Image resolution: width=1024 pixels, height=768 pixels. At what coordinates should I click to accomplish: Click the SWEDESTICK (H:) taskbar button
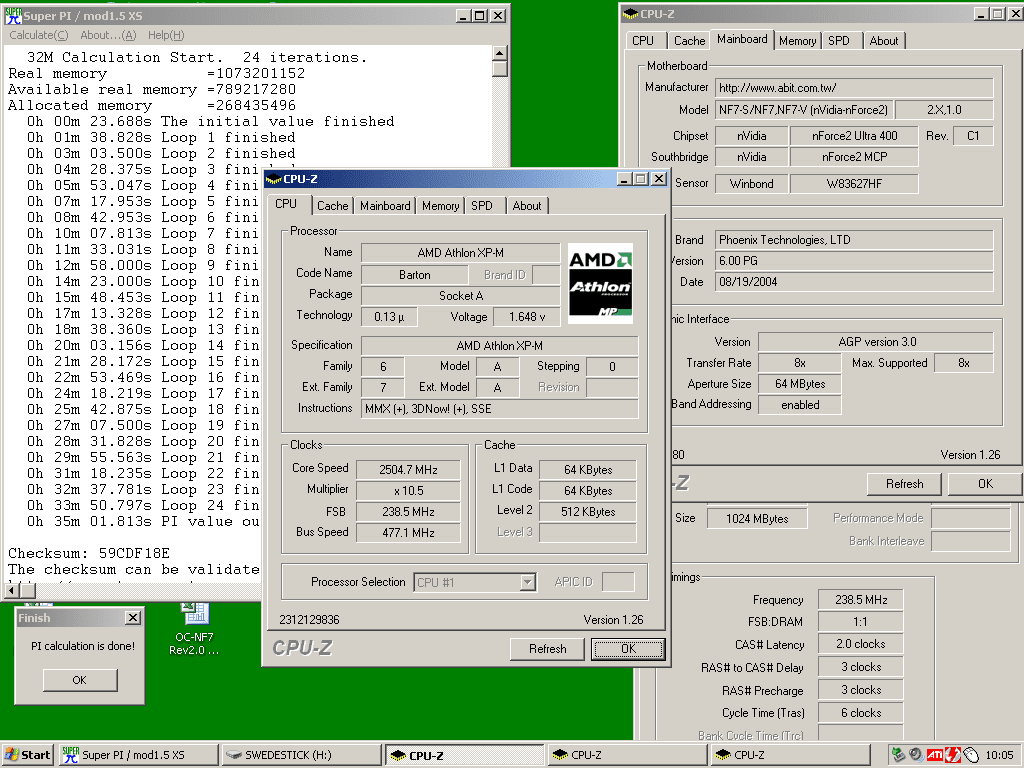[x=301, y=755]
